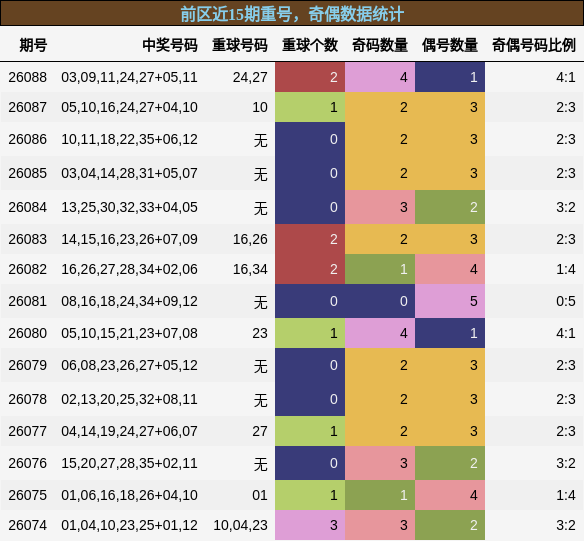The height and width of the screenshot is (541, 584).
Task: Select issue number 26074
Action: tap(28, 525)
